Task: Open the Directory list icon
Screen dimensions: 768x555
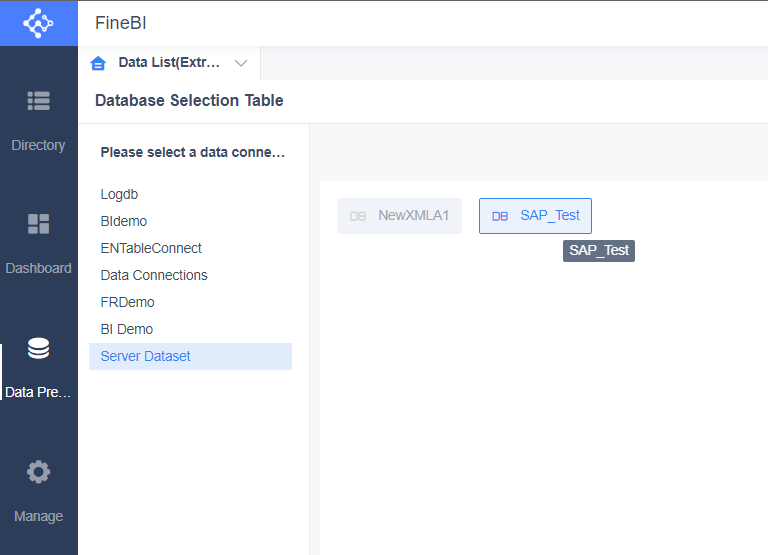Action: 38,101
